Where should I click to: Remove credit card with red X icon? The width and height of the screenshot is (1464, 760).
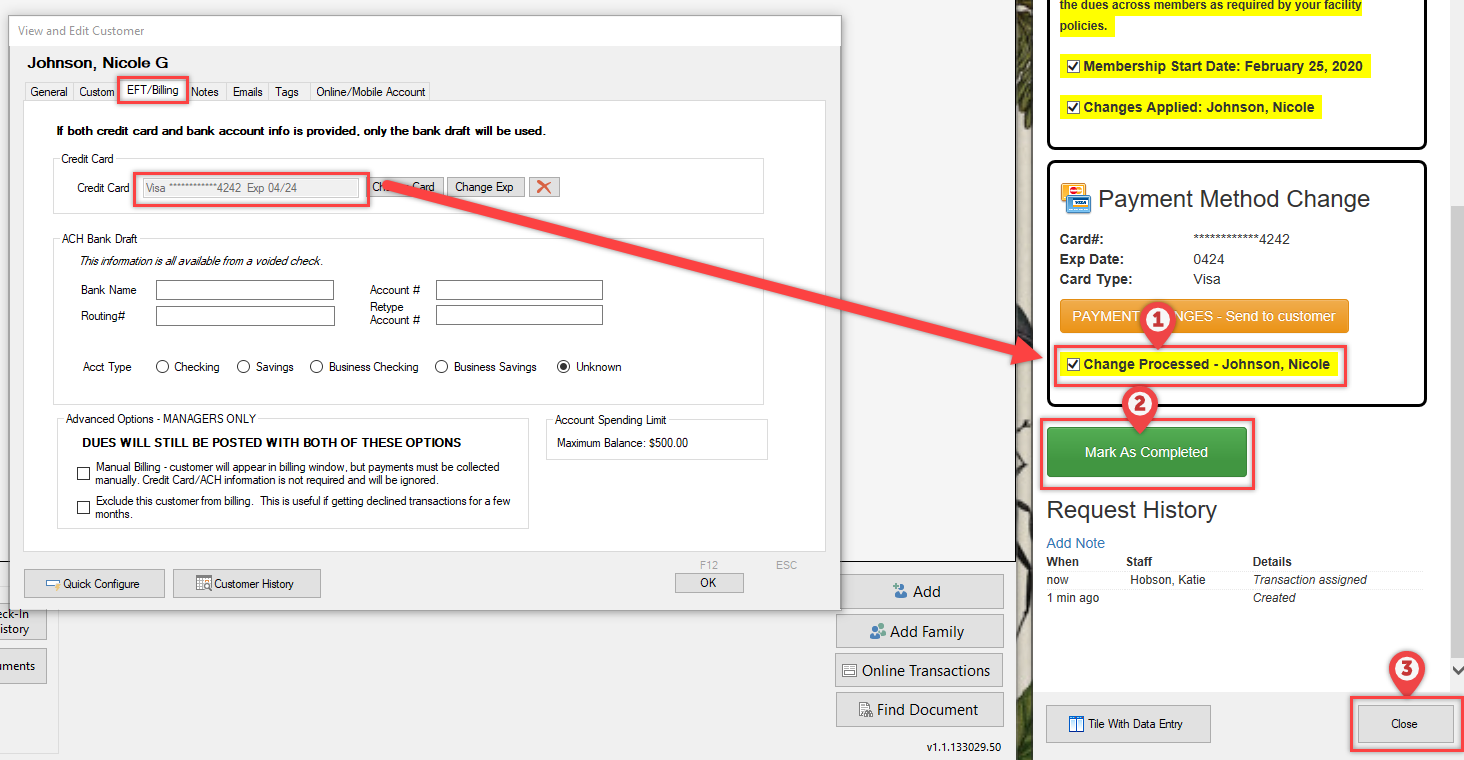[x=544, y=187]
